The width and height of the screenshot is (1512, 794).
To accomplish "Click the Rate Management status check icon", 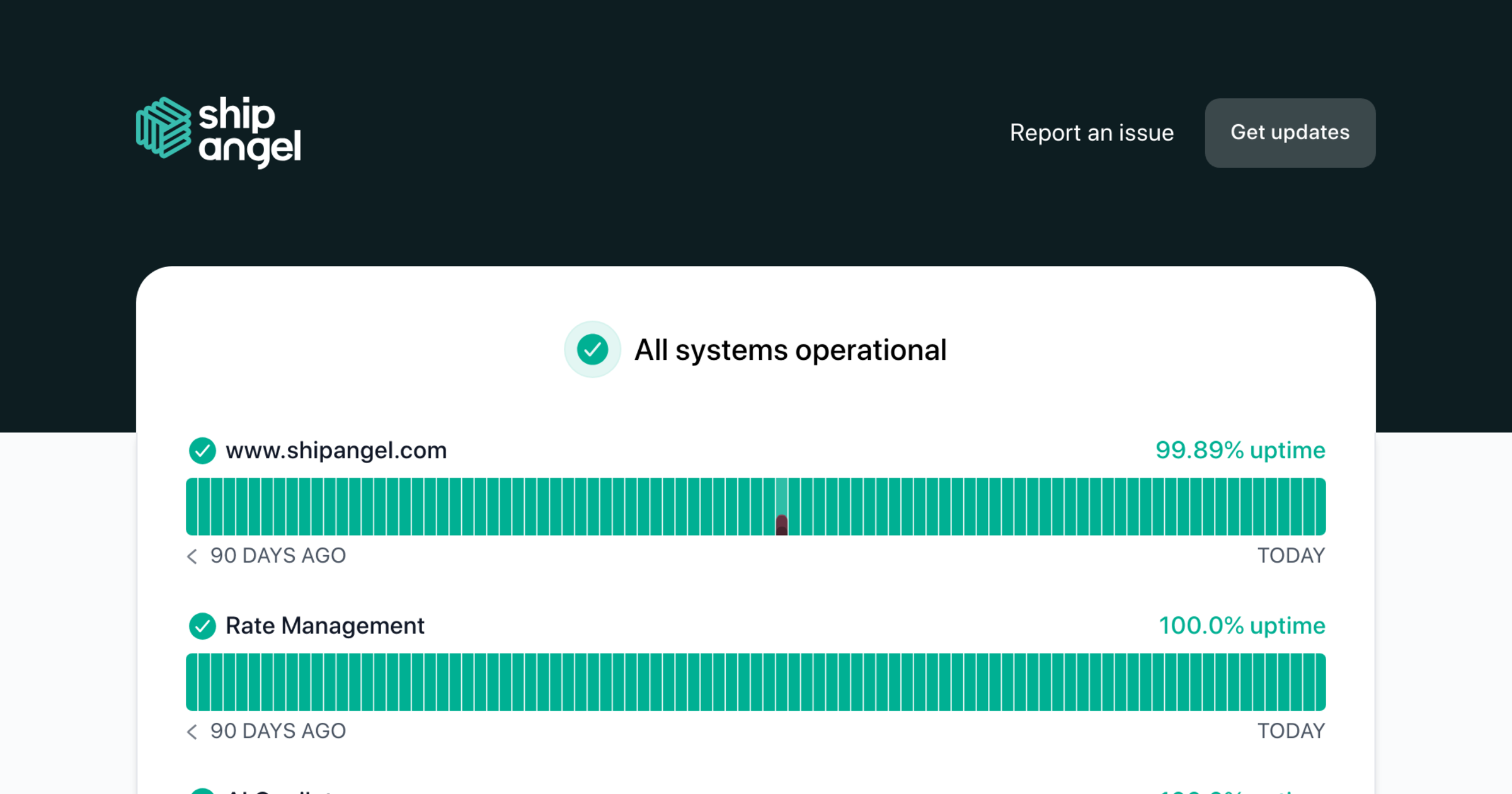I will pos(202,626).
